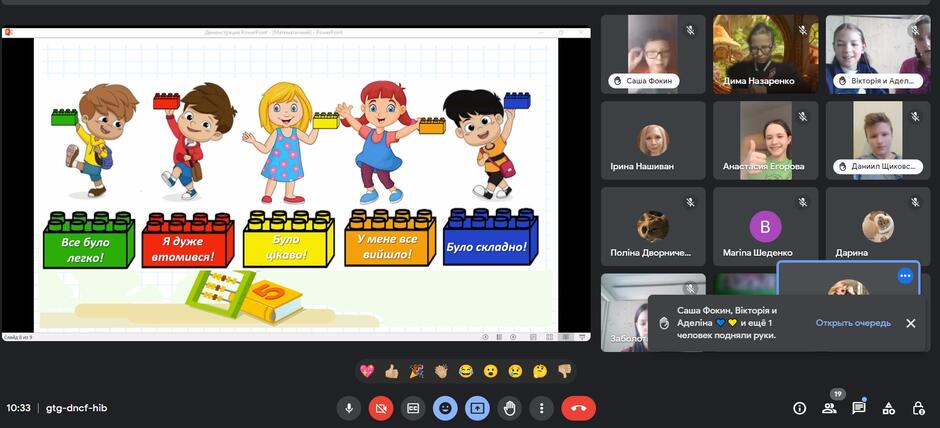The image size is (940, 428).
Task: Click the B avatar of Магіпа Шеденко
Action: [x=766, y=227]
